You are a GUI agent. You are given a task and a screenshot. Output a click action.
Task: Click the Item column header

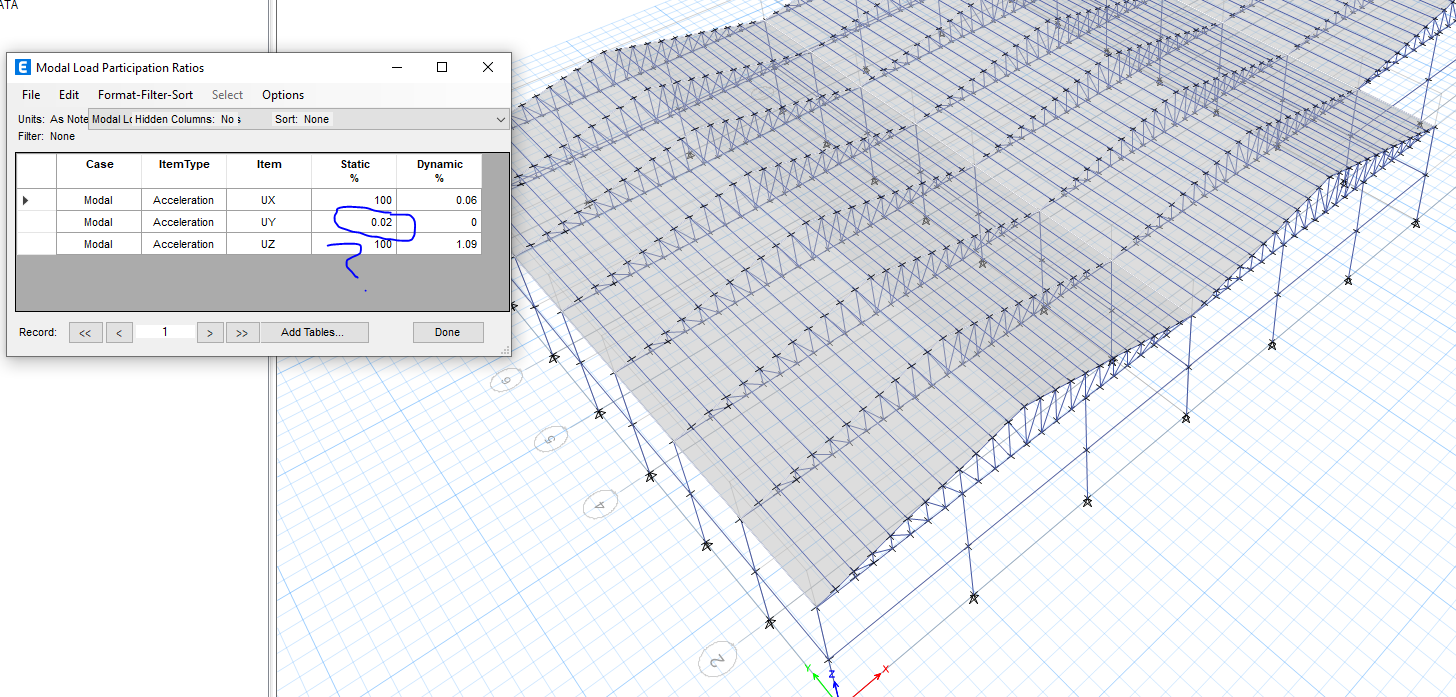(269, 170)
